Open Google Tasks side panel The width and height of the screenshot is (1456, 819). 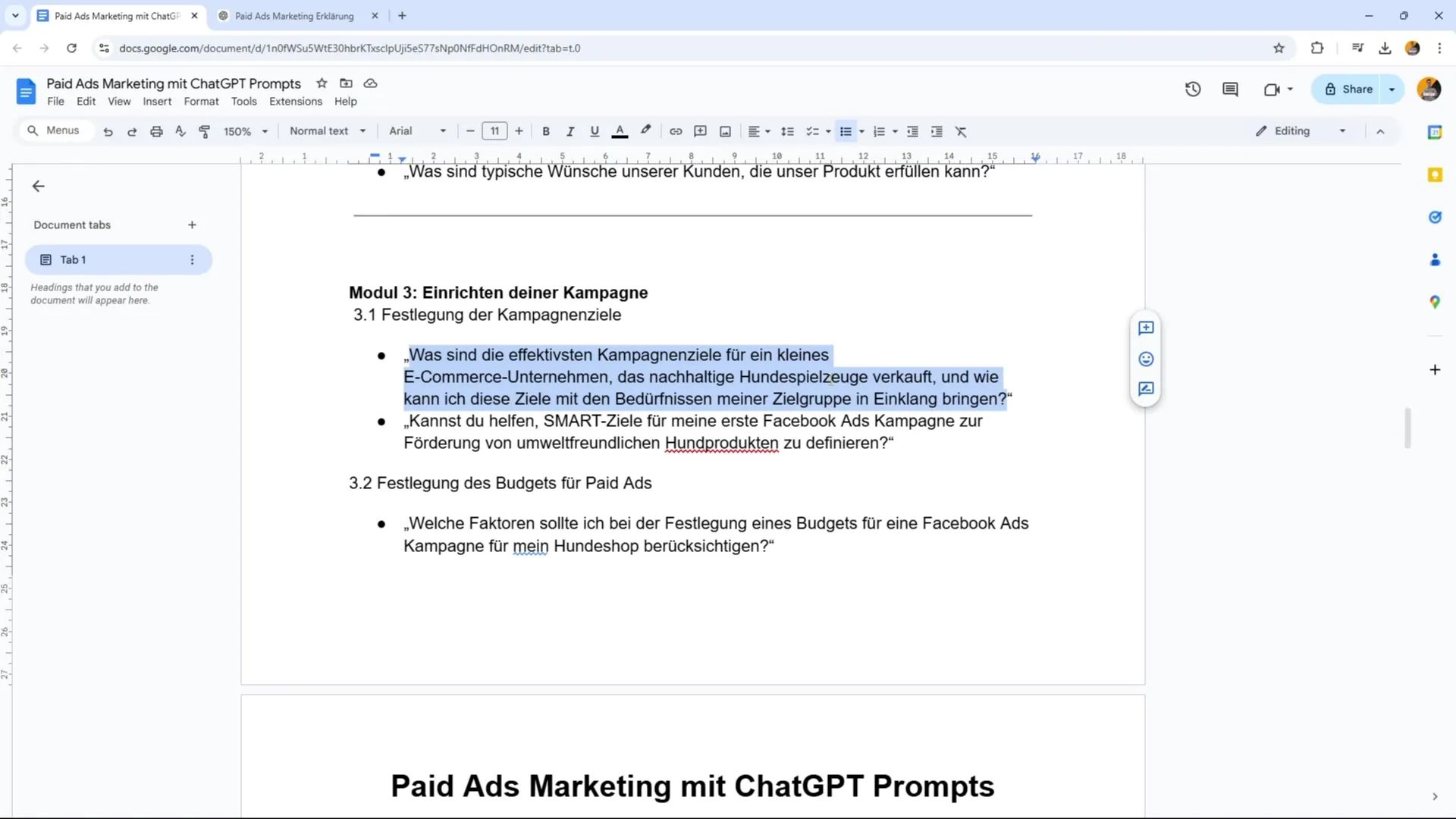1435,218
